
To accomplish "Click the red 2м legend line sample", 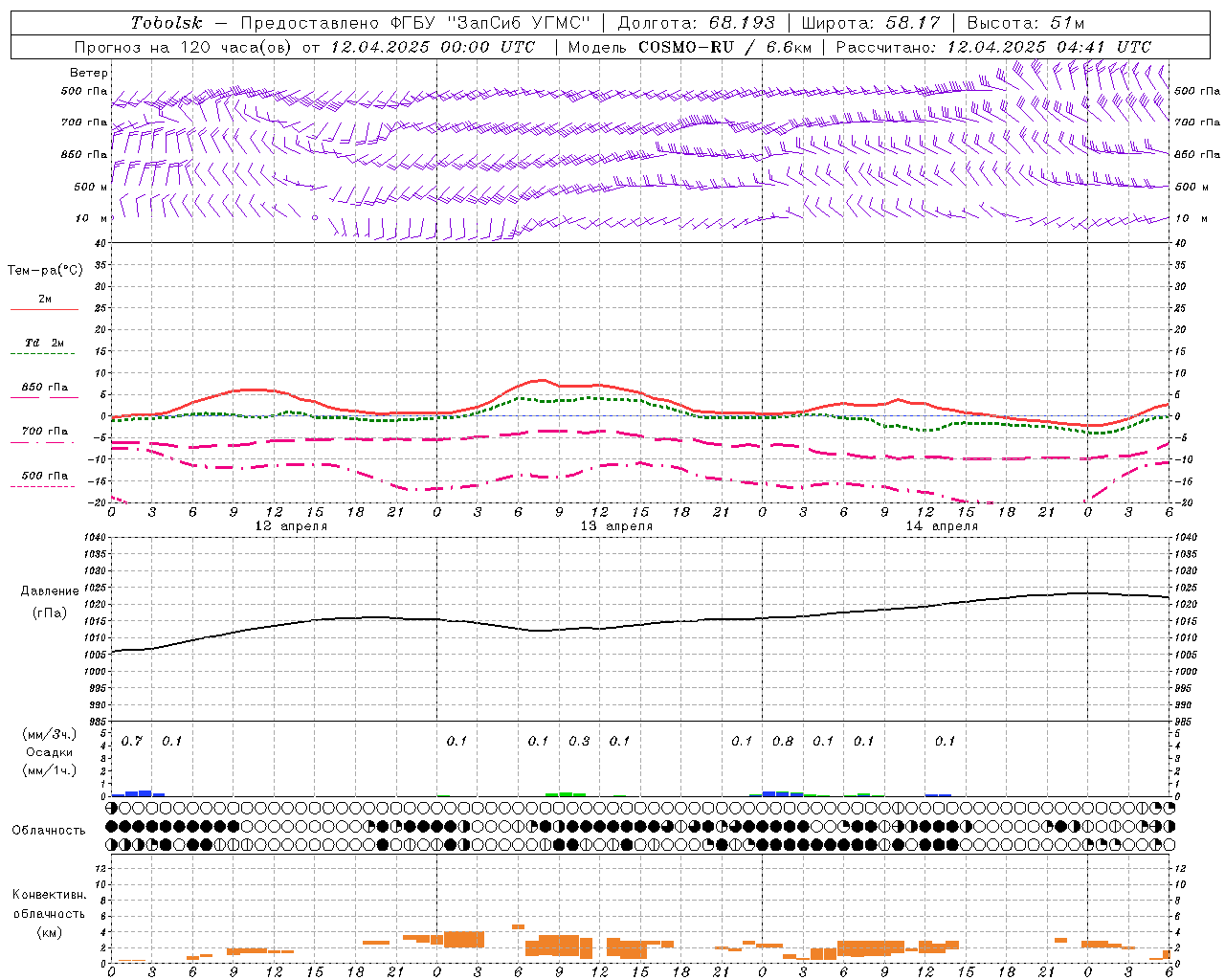I will (x=44, y=310).
